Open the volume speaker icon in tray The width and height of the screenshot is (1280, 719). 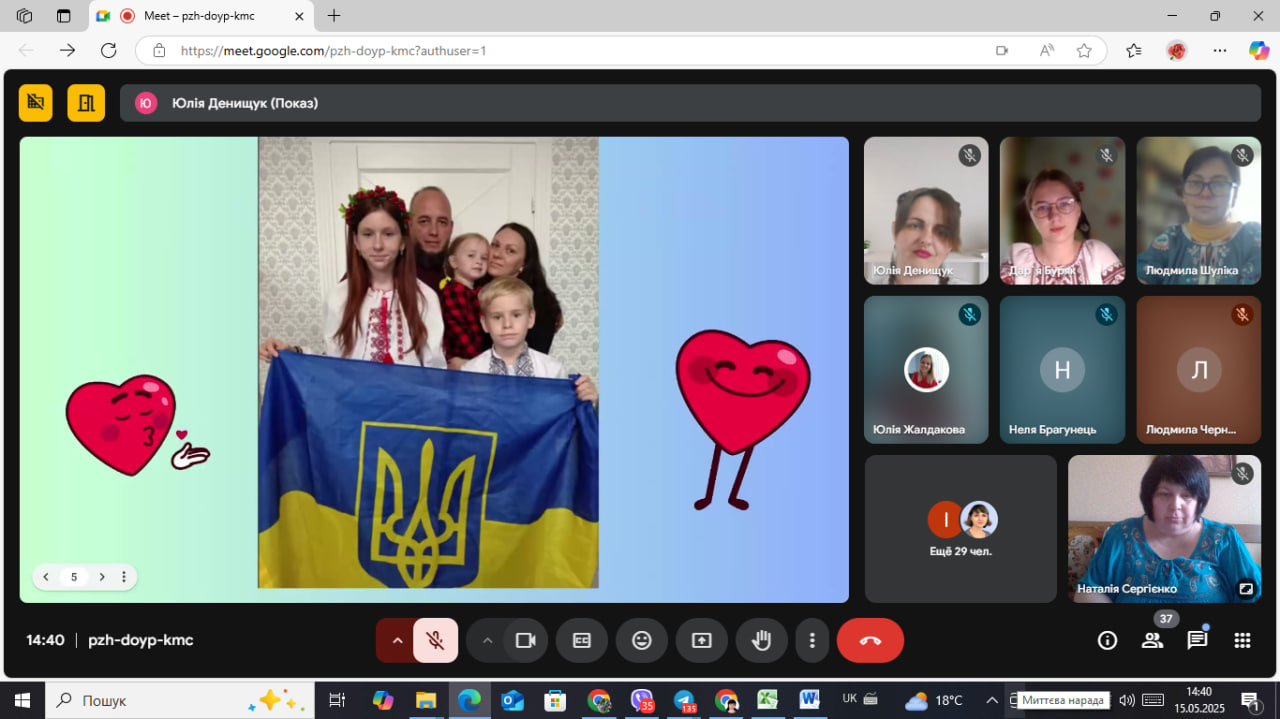click(1127, 700)
